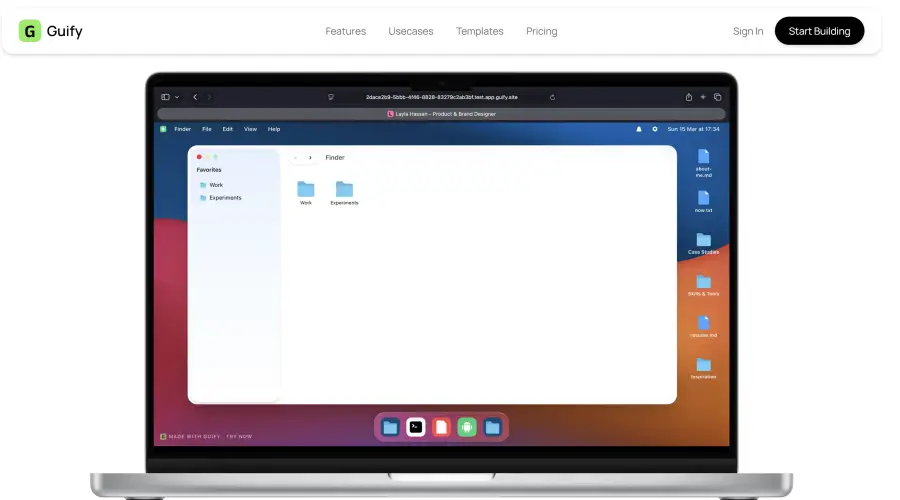Viewport: 900px width, 500px height.
Task: Click the Sign In link
Action: tap(748, 31)
